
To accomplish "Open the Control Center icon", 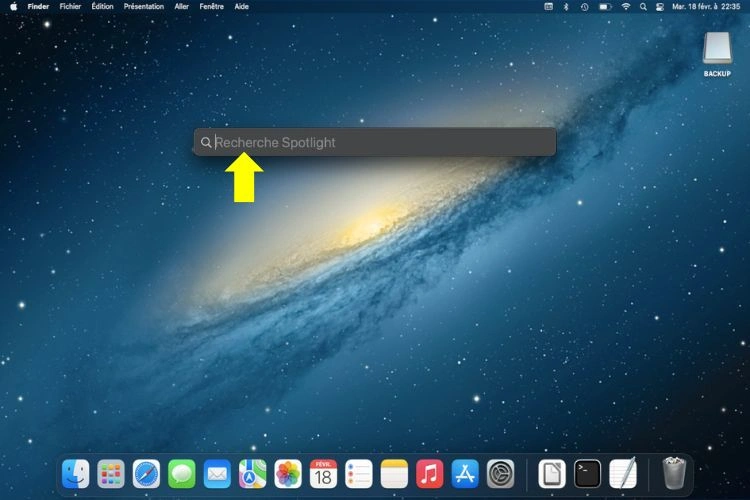I will (x=660, y=7).
